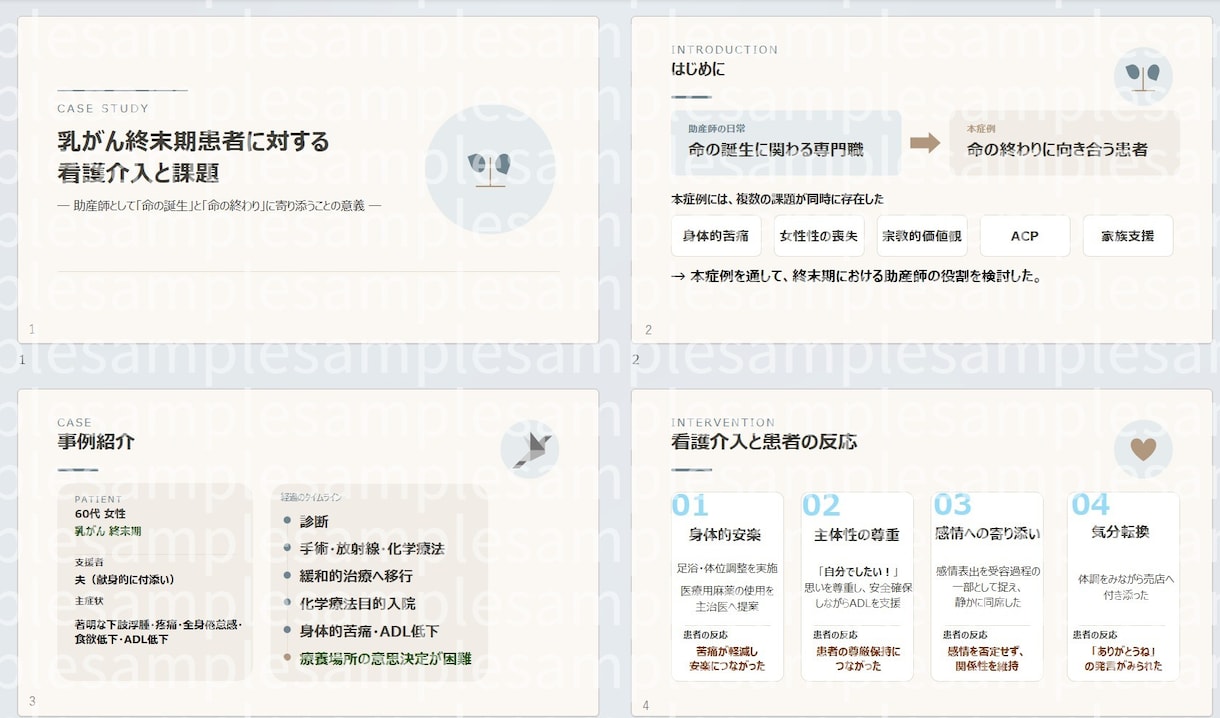This screenshot has height=718, width=1220.
Task: Select the heading 看護介入と患者の反応
Action: pos(764,441)
